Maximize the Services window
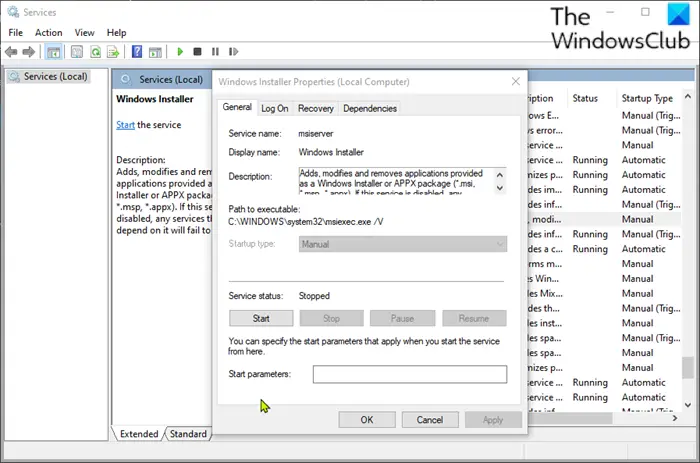Screen dimensions: 700x463 tap(645, 12)
